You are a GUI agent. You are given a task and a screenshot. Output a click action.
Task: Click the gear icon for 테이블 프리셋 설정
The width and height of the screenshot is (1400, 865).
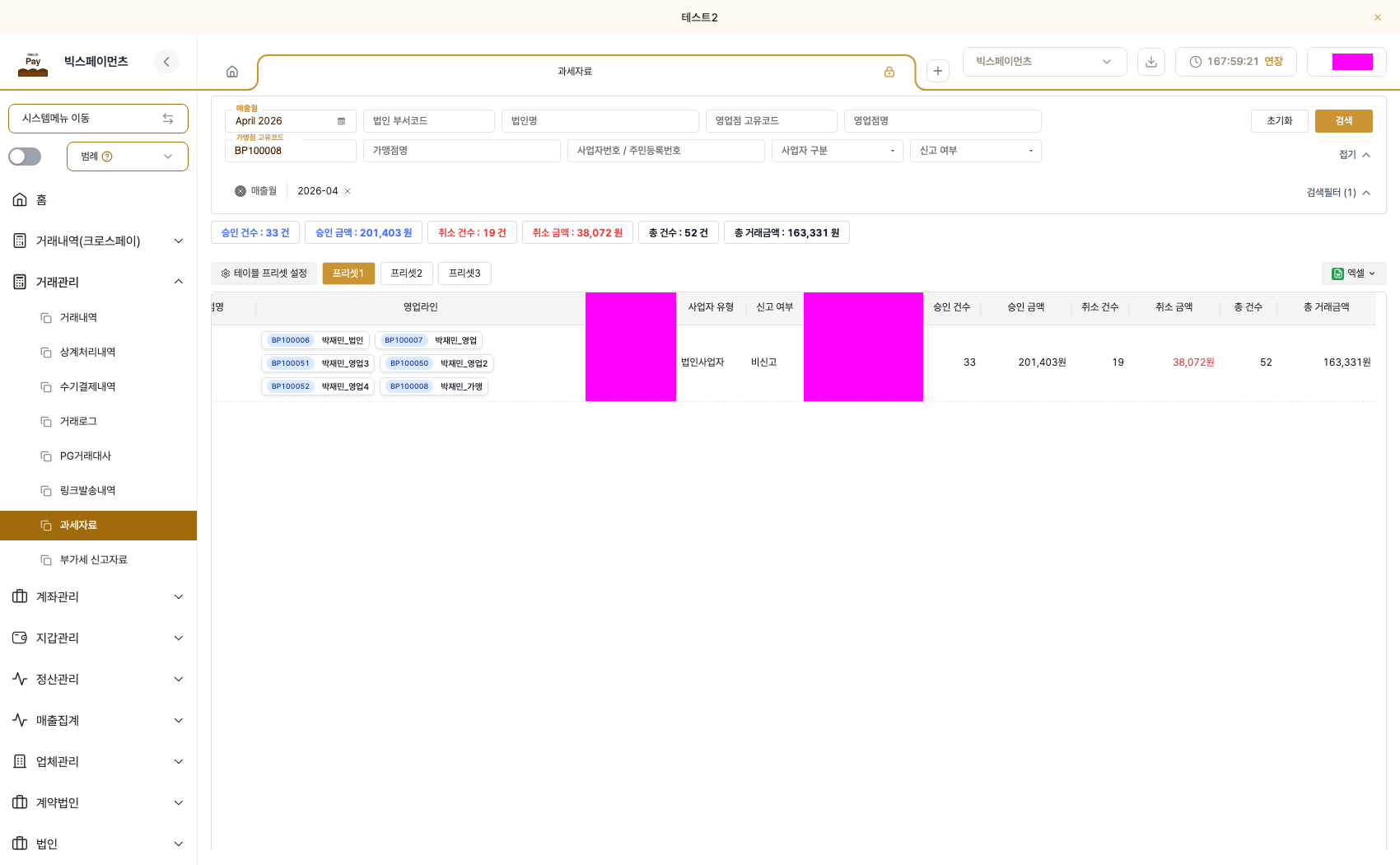coord(226,274)
